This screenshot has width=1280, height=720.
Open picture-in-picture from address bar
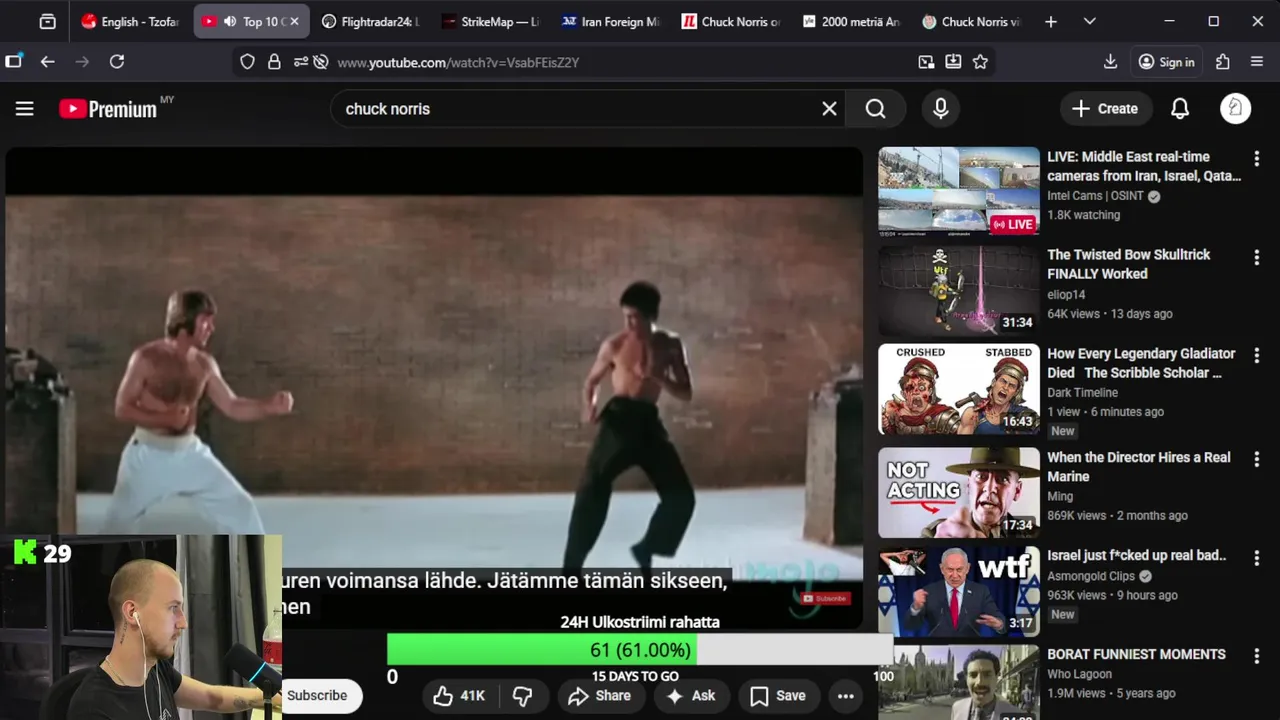926,62
